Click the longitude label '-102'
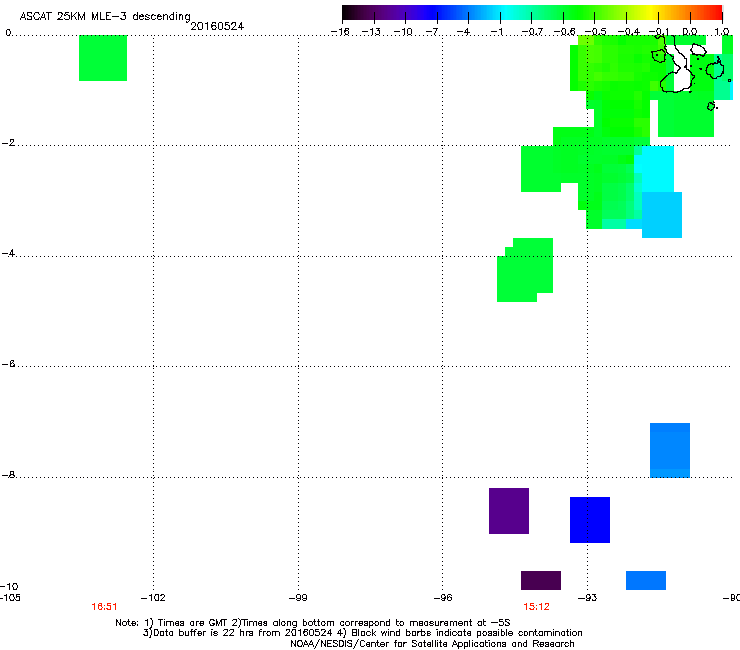 pyautogui.click(x=153, y=598)
